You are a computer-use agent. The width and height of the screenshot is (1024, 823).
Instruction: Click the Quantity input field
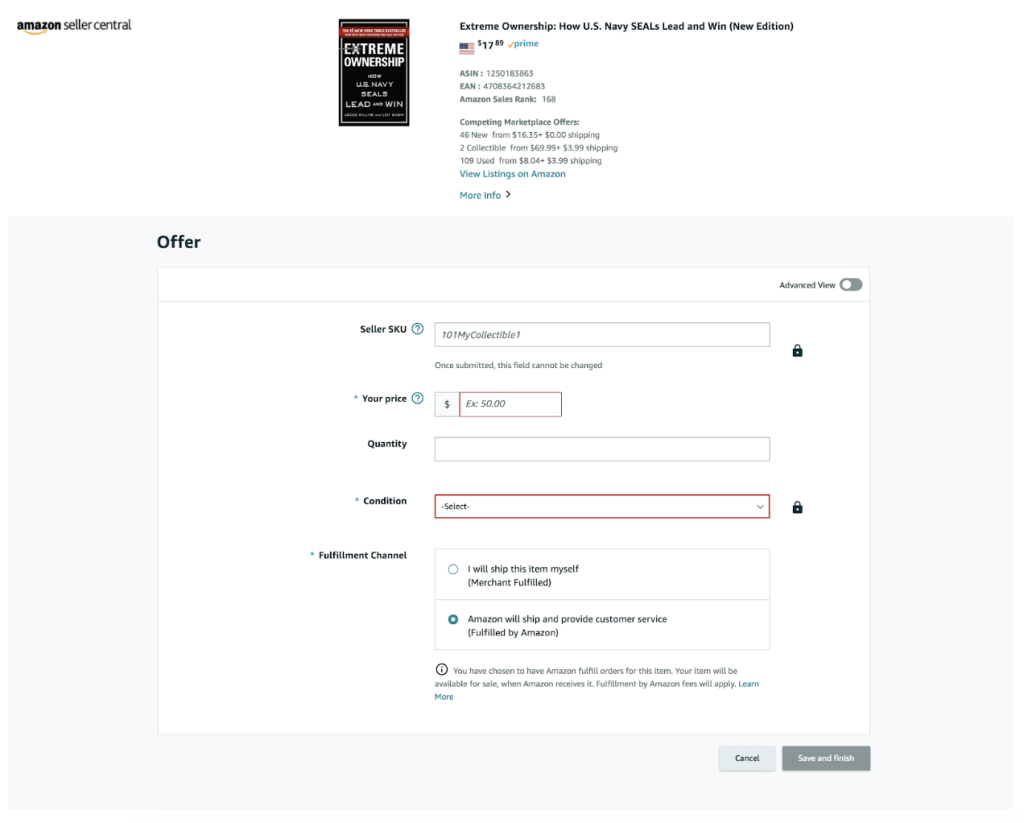tap(601, 448)
